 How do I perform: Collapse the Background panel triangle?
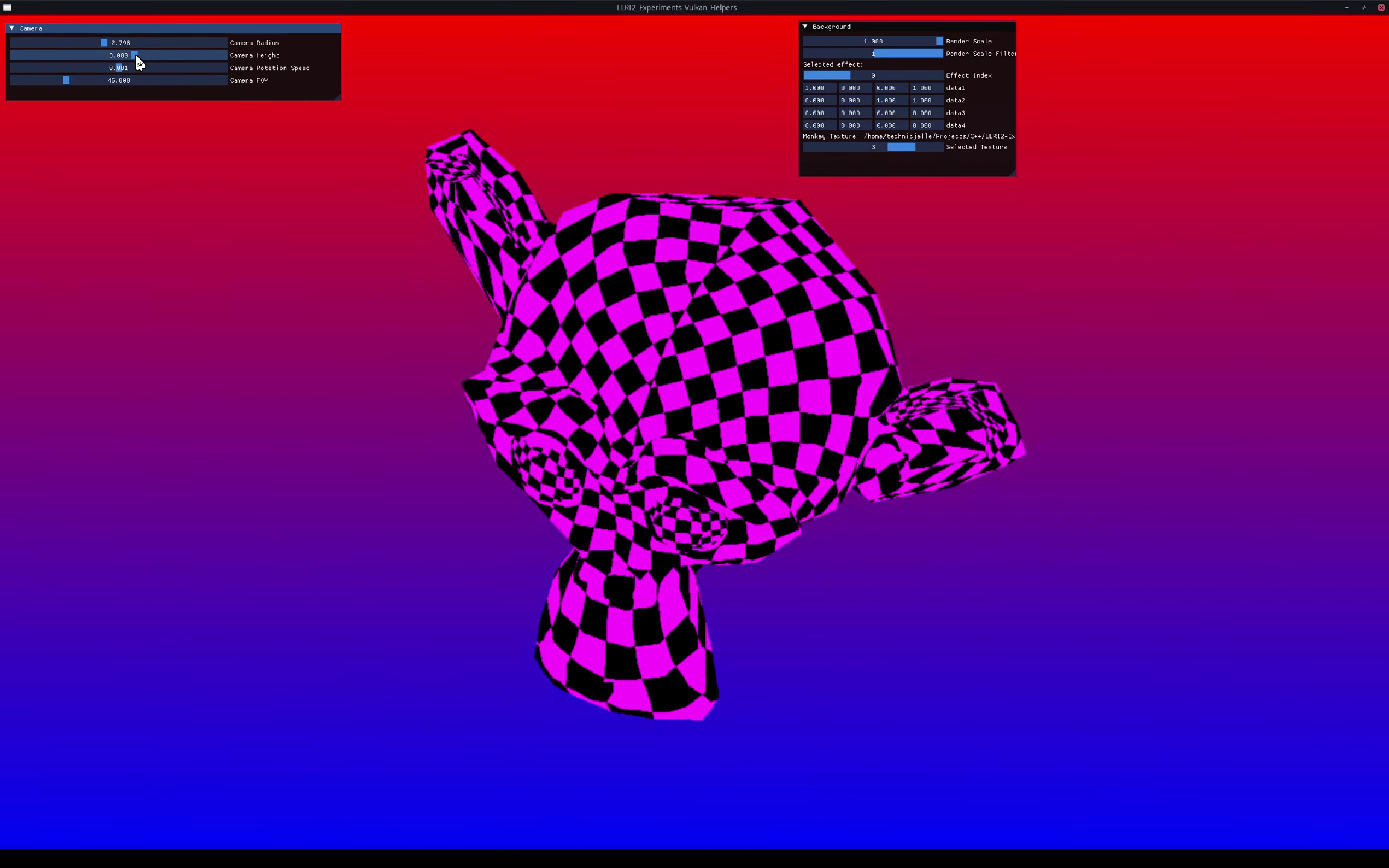[x=805, y=27]
